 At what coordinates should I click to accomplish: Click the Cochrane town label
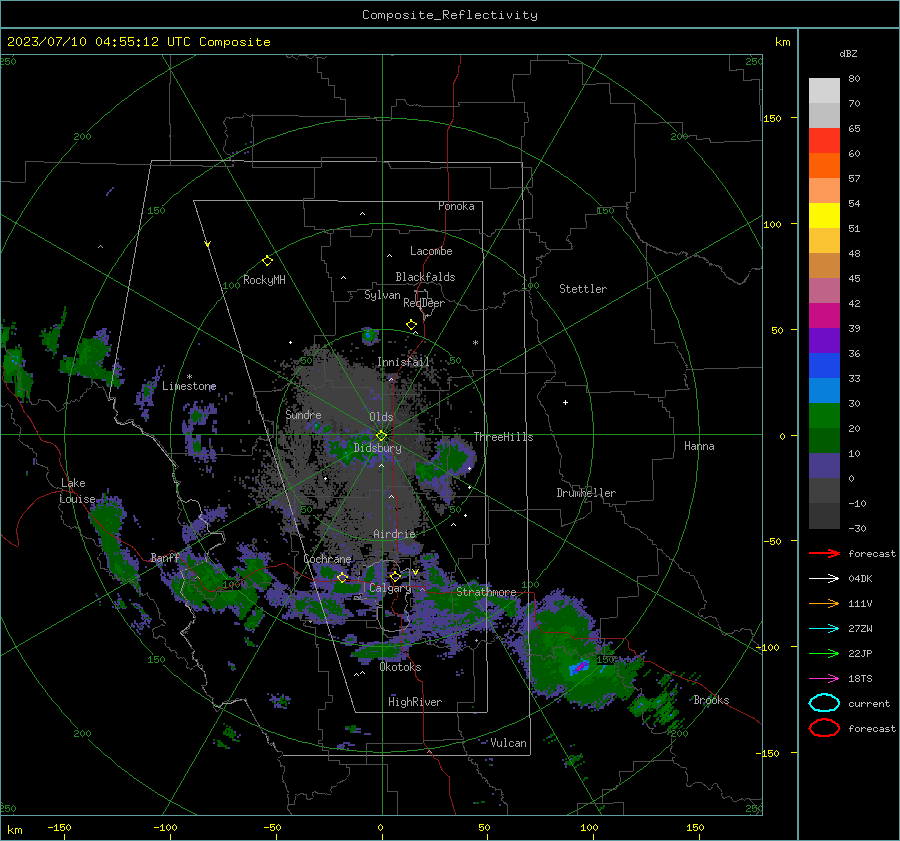(x=327, y=559)
